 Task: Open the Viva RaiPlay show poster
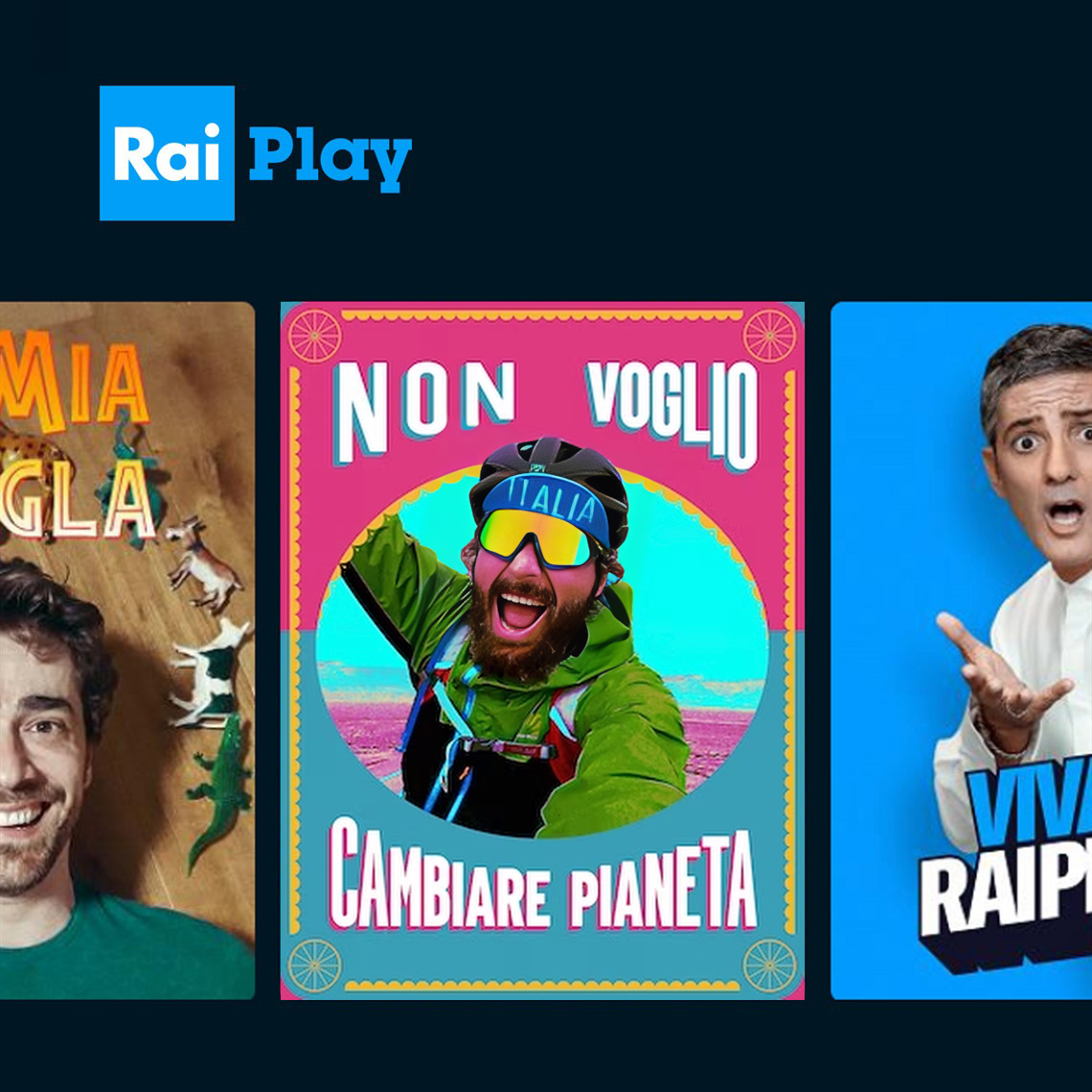point(961,650)
